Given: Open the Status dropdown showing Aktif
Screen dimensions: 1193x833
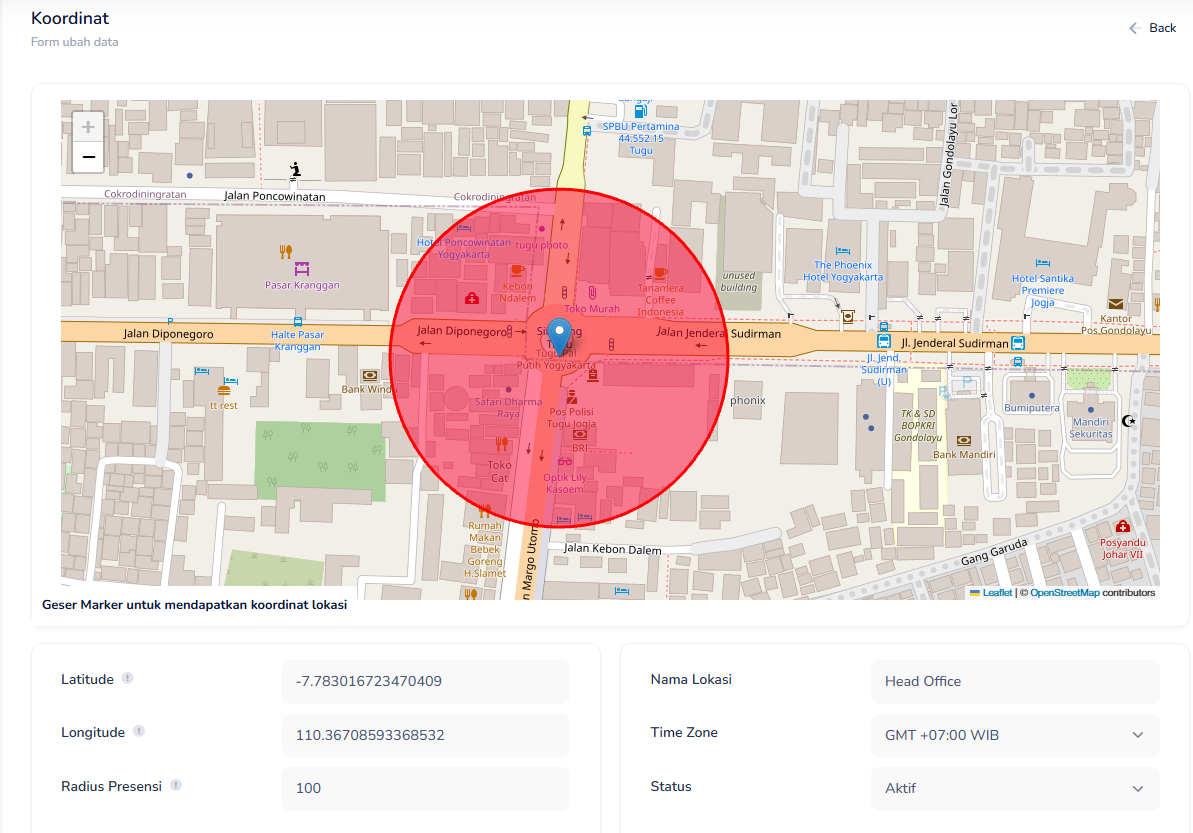Looking at the screenshot, I should point(1013,789).
